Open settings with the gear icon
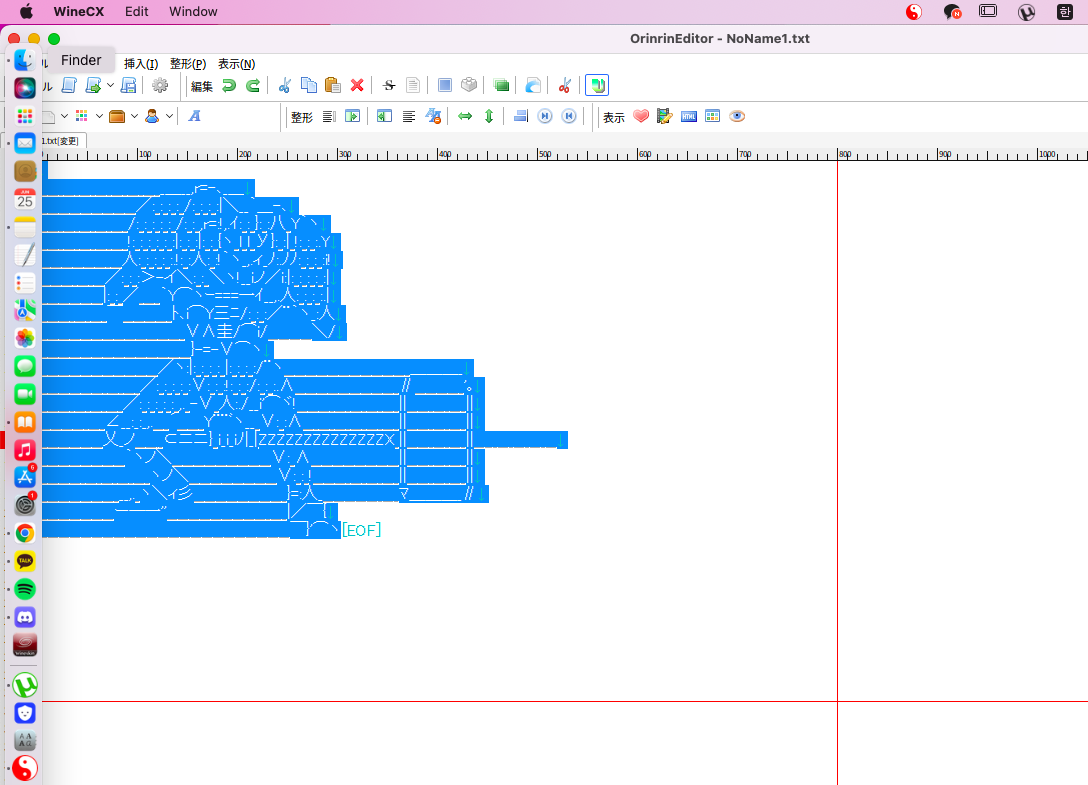 (x=160, y=86)
